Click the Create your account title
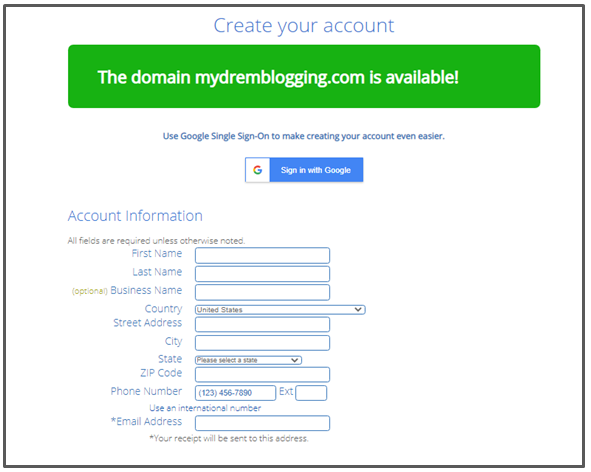591x472 pixels. tap(304, 26)
